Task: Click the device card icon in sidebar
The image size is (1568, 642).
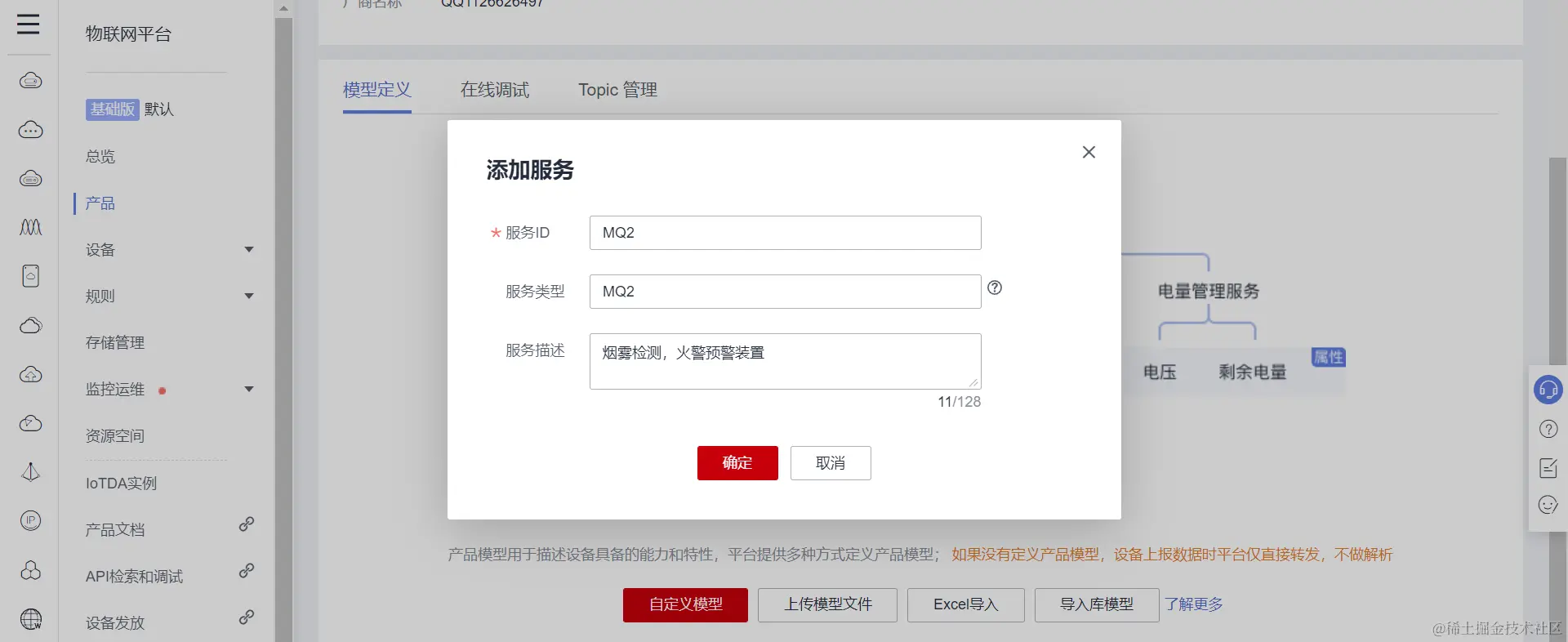Action: point(31,276)
